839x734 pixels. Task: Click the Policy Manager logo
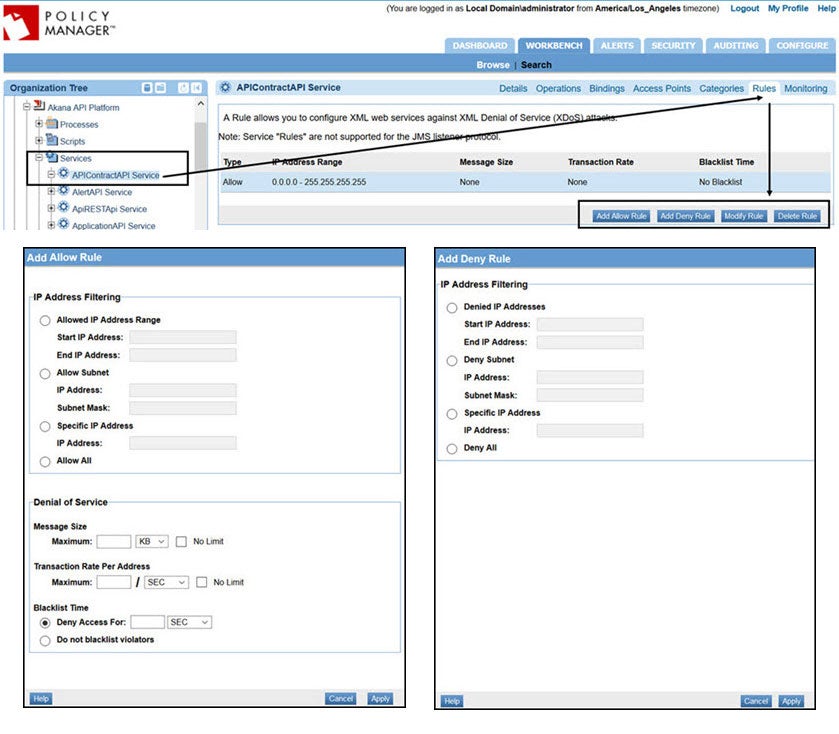coord(59,22)
